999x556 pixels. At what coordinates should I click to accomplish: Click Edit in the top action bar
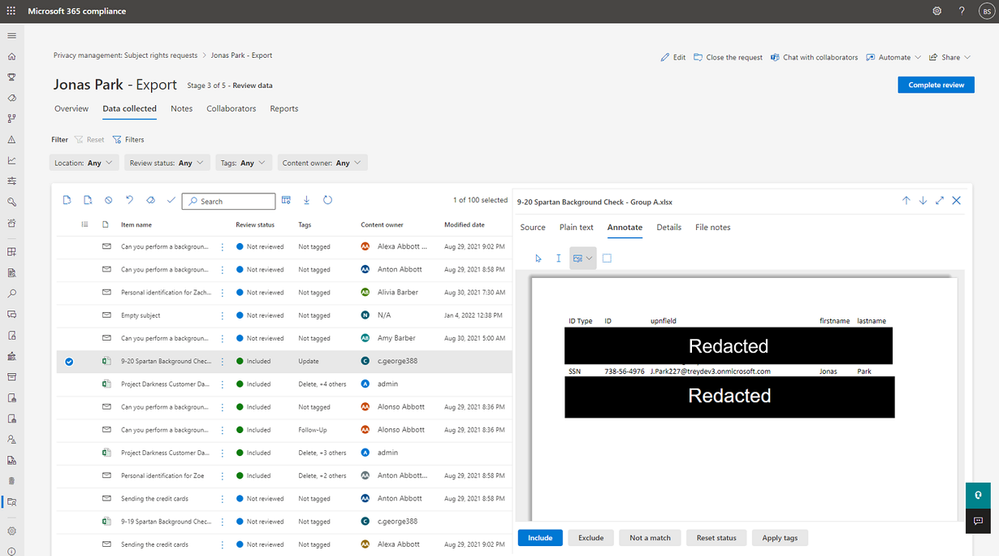coord(673,57)
